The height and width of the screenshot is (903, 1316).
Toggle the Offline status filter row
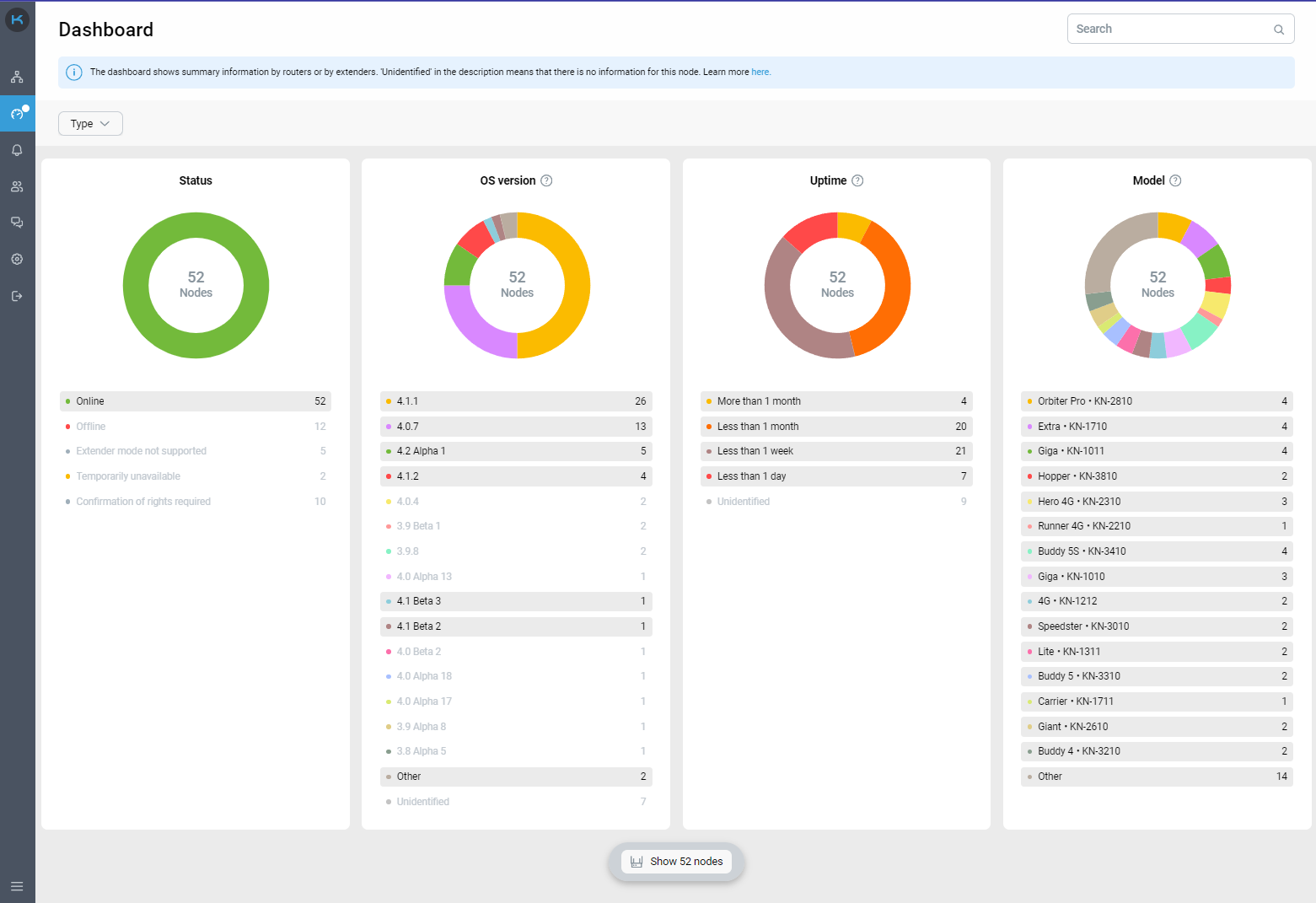(196, 426)
